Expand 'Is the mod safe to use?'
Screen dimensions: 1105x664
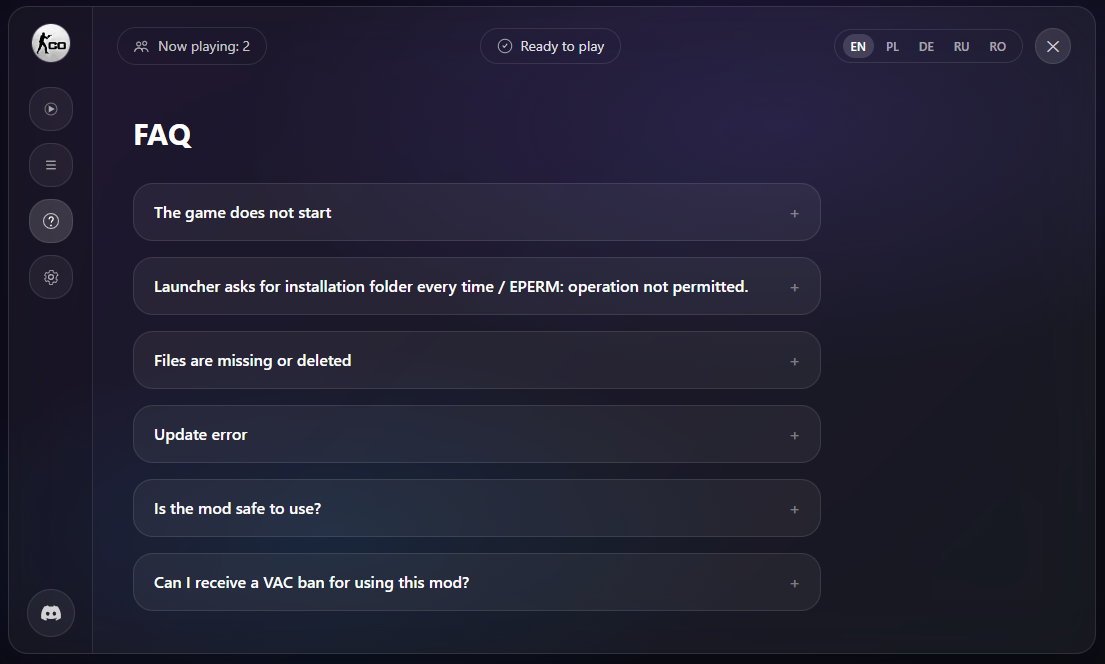pyautogui.click(x=476, y=508)
